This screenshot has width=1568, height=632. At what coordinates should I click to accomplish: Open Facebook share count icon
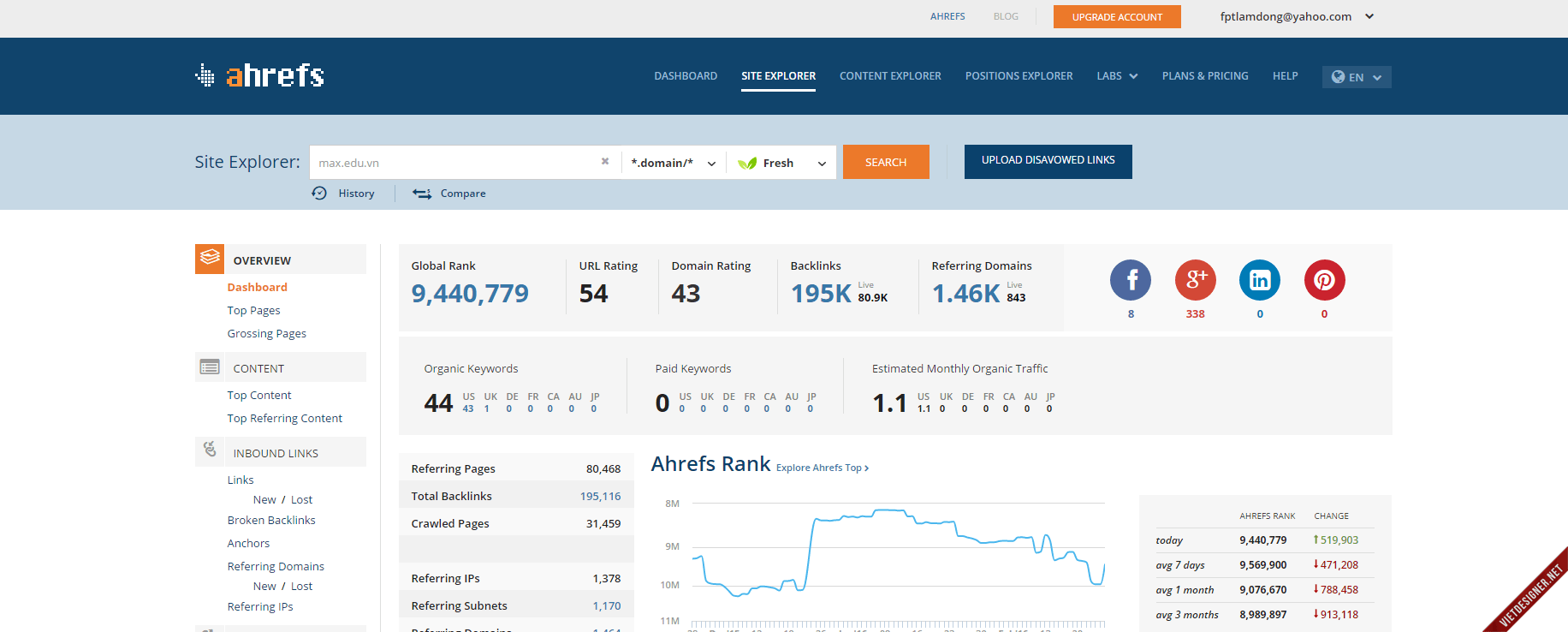tap(1131, 280)
